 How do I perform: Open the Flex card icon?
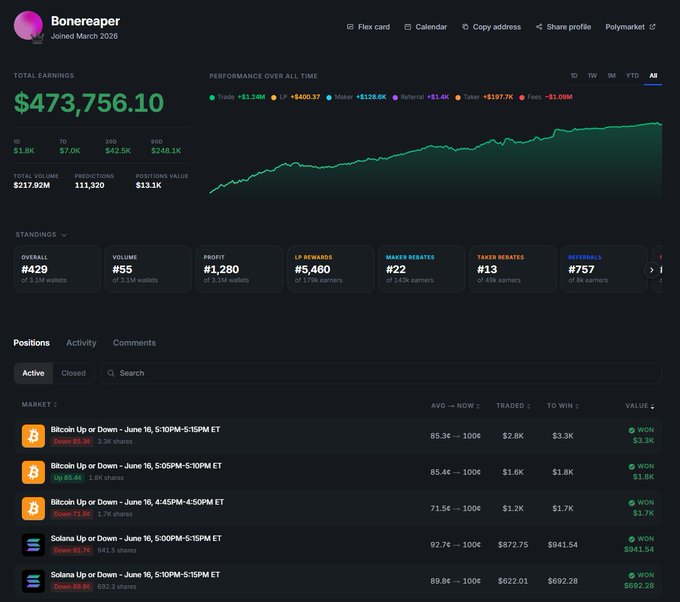point(350,27)
